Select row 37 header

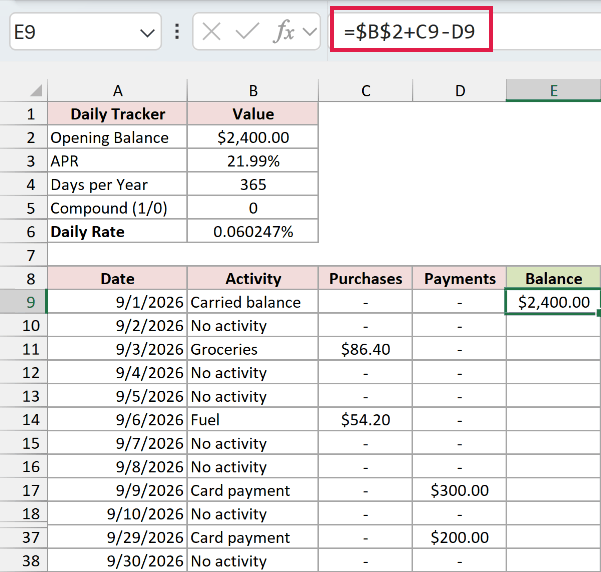[x=24, y=537]
